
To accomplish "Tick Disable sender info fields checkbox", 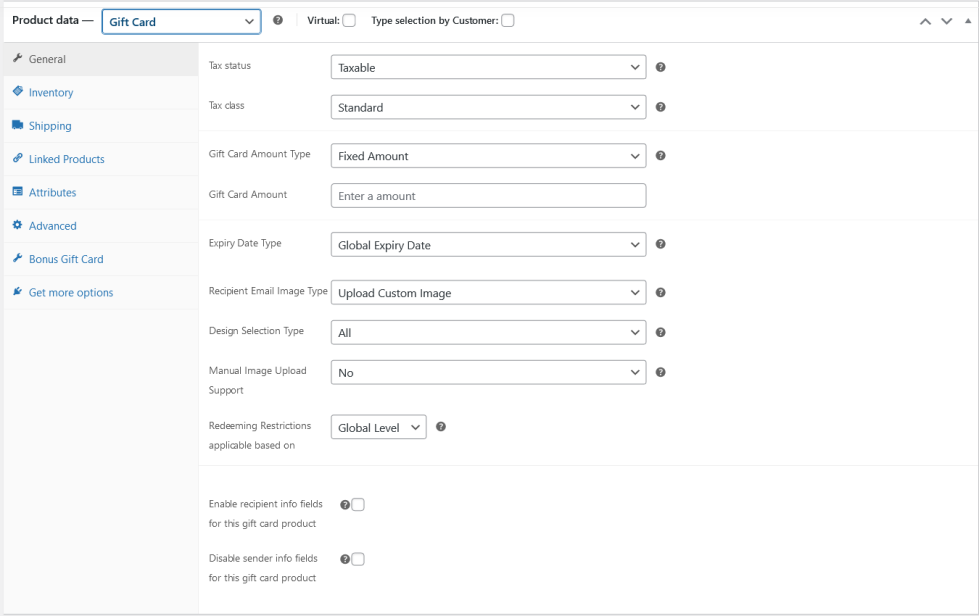I will [x=358, y=559].
